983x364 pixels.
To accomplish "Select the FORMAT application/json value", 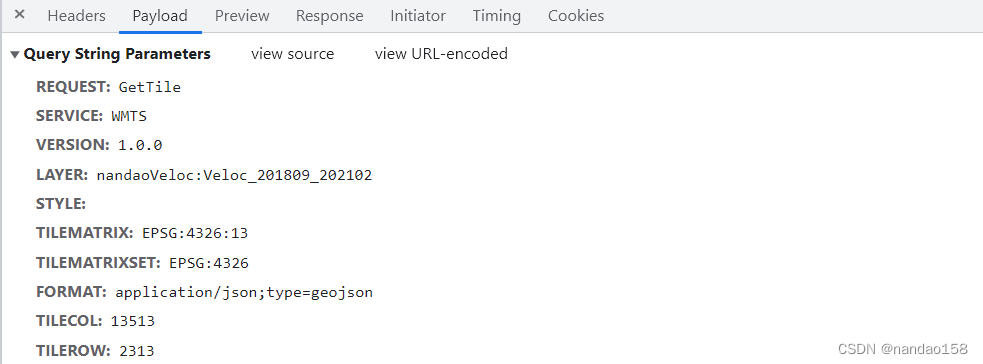I will tap(244, 292).
